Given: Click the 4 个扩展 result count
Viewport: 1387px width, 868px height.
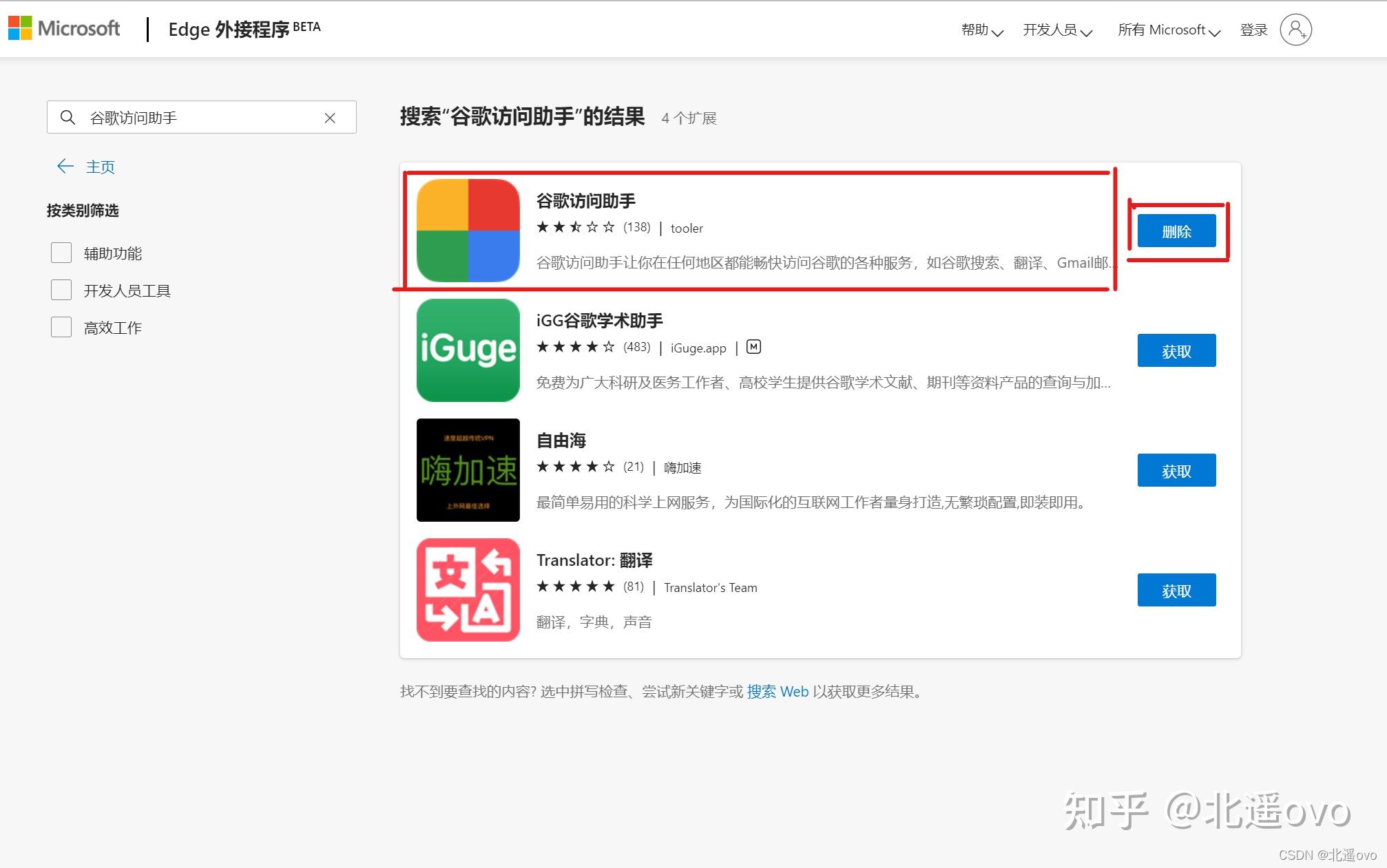Looking at the screenshot, I should point(689,118).
